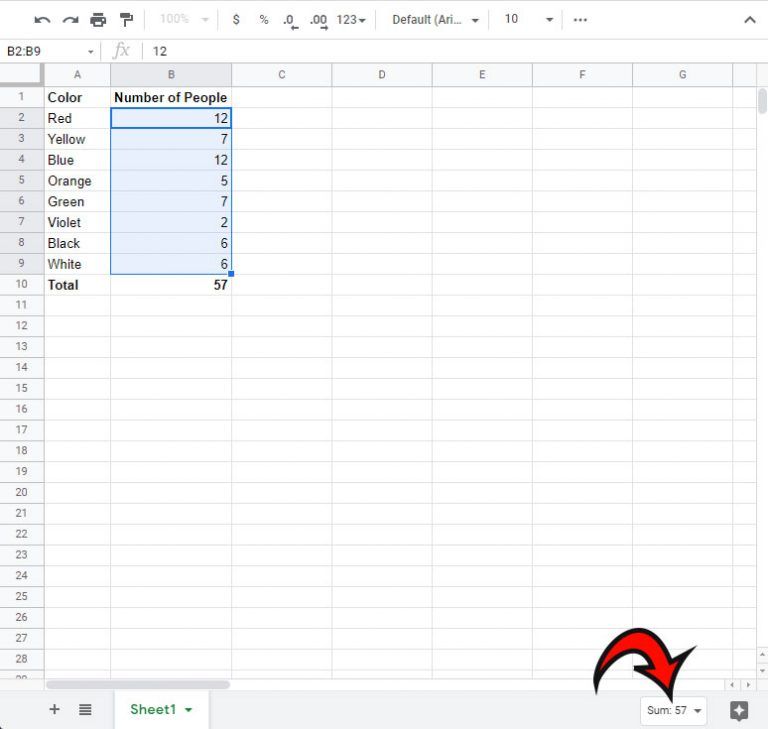Click the Red cell

point(77,118)
